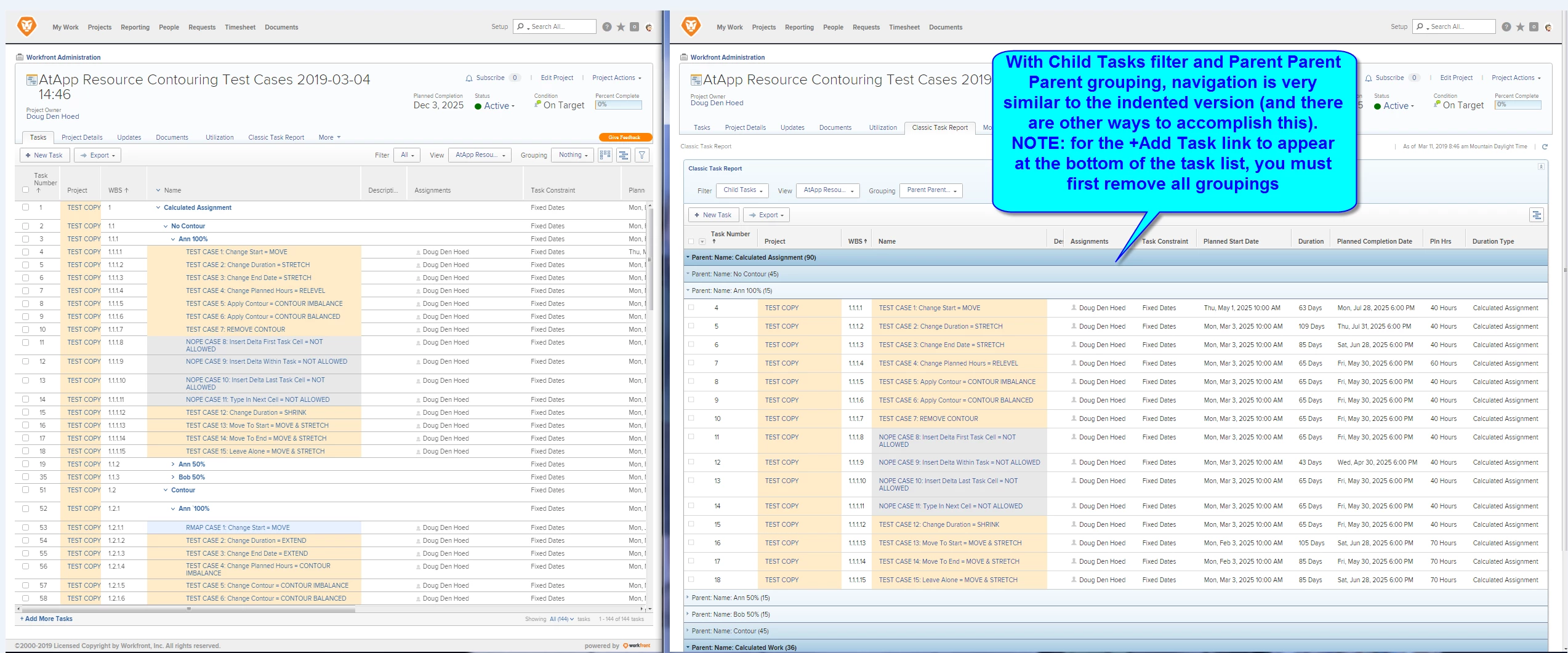Click New Task button in left window
1568x653 pixels.
coord(44,155)
